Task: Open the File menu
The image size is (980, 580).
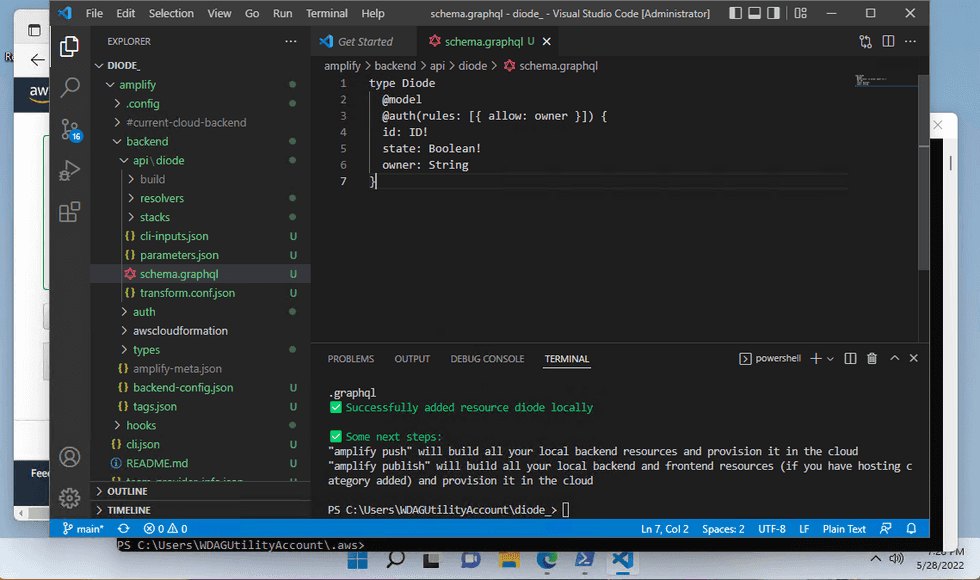Action: pos(94,13)
